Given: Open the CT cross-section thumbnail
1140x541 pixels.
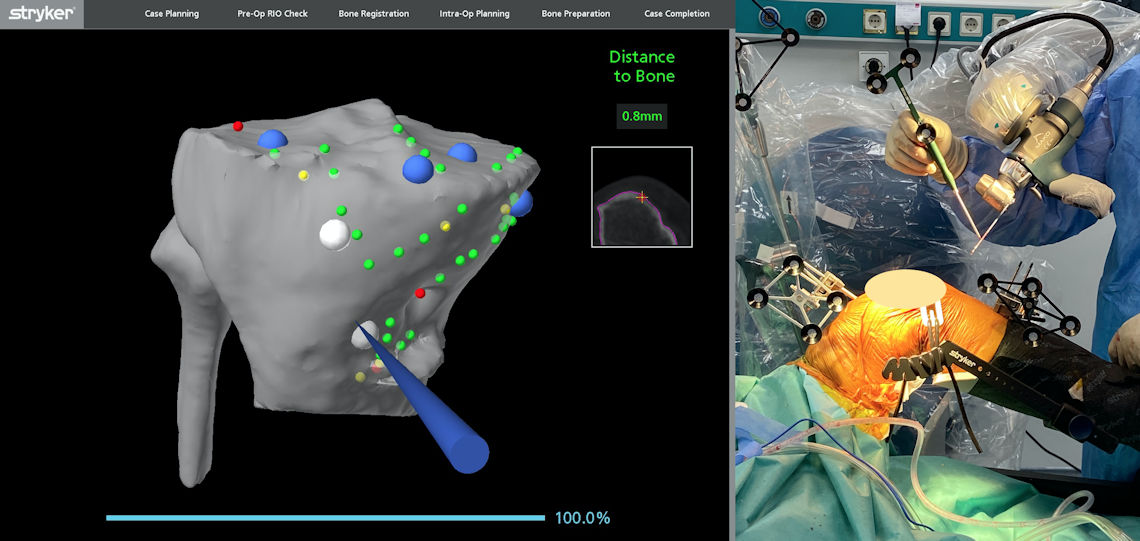Looking at the screenshot, I should pyautogui.click(x=642, y=197).
